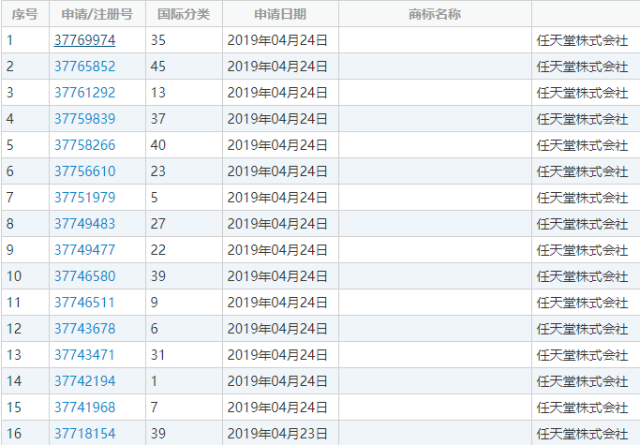This screenshot has width=640, height=445.
Task: Open application number 37758266
Action: (85, 145)
